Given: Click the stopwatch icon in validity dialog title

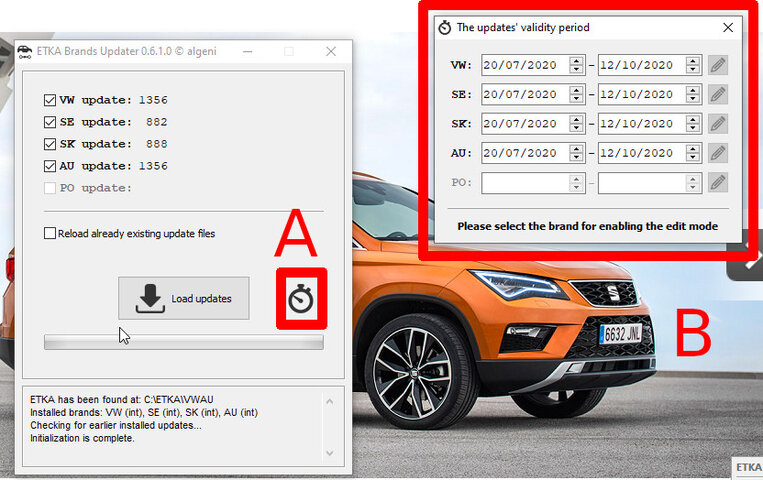Looking at the screenshot, I should tap(445, 28).
